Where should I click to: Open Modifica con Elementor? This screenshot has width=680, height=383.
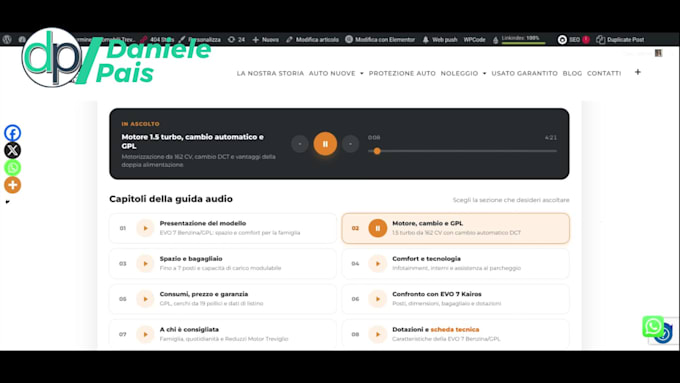(380, 39)
